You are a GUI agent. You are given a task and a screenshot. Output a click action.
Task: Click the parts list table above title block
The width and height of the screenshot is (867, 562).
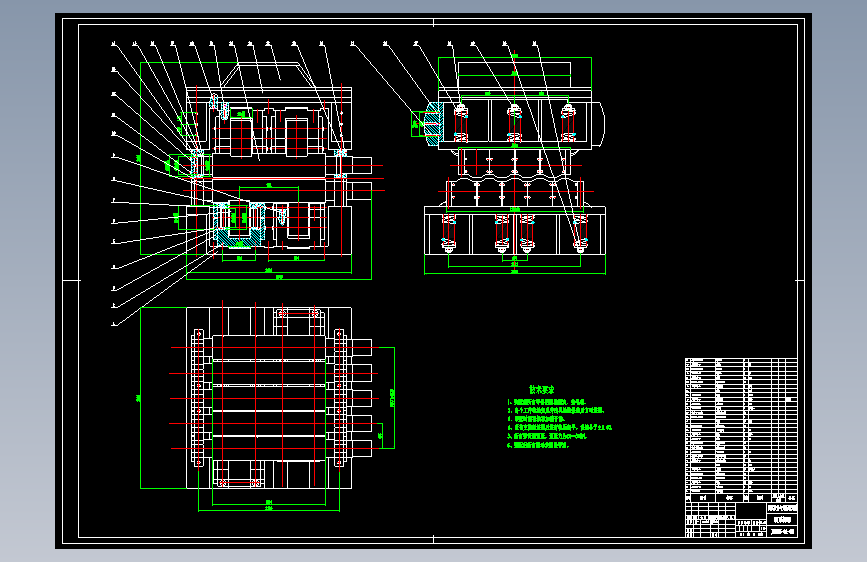click(x=741, y=430)
